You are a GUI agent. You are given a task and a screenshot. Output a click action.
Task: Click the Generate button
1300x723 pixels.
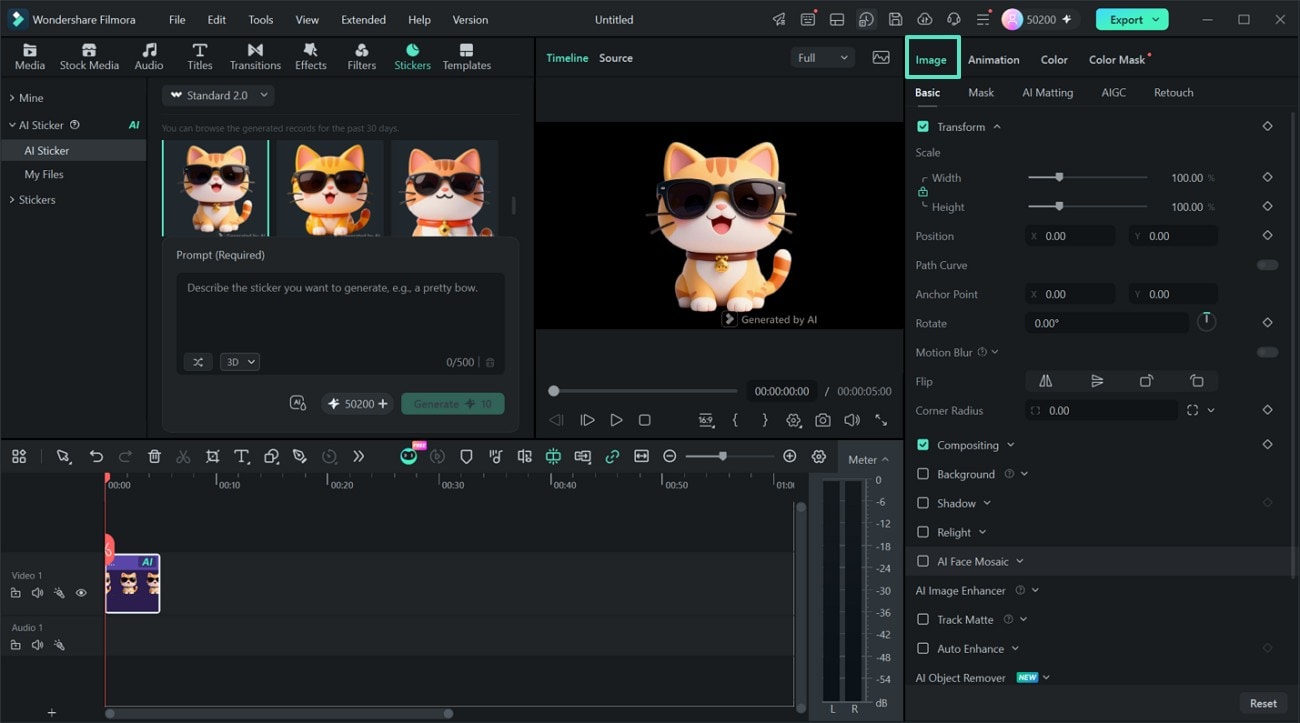(x=453, y=404)
